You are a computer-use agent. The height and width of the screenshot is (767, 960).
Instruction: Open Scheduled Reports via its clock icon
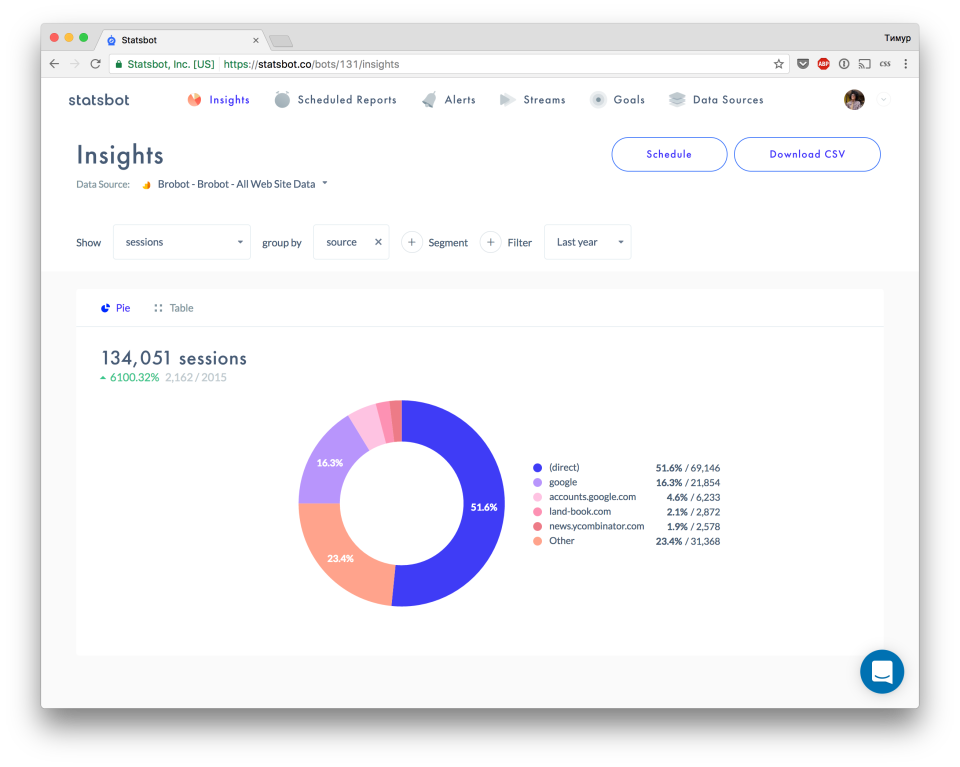pos(283,99)
